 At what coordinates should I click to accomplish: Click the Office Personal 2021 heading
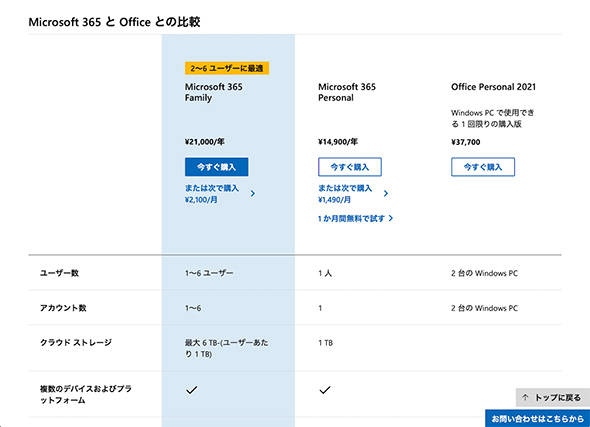493,87
